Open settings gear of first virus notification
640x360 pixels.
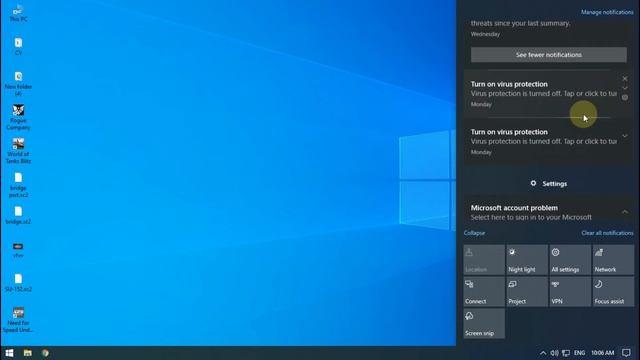click(x=625, y=98)
